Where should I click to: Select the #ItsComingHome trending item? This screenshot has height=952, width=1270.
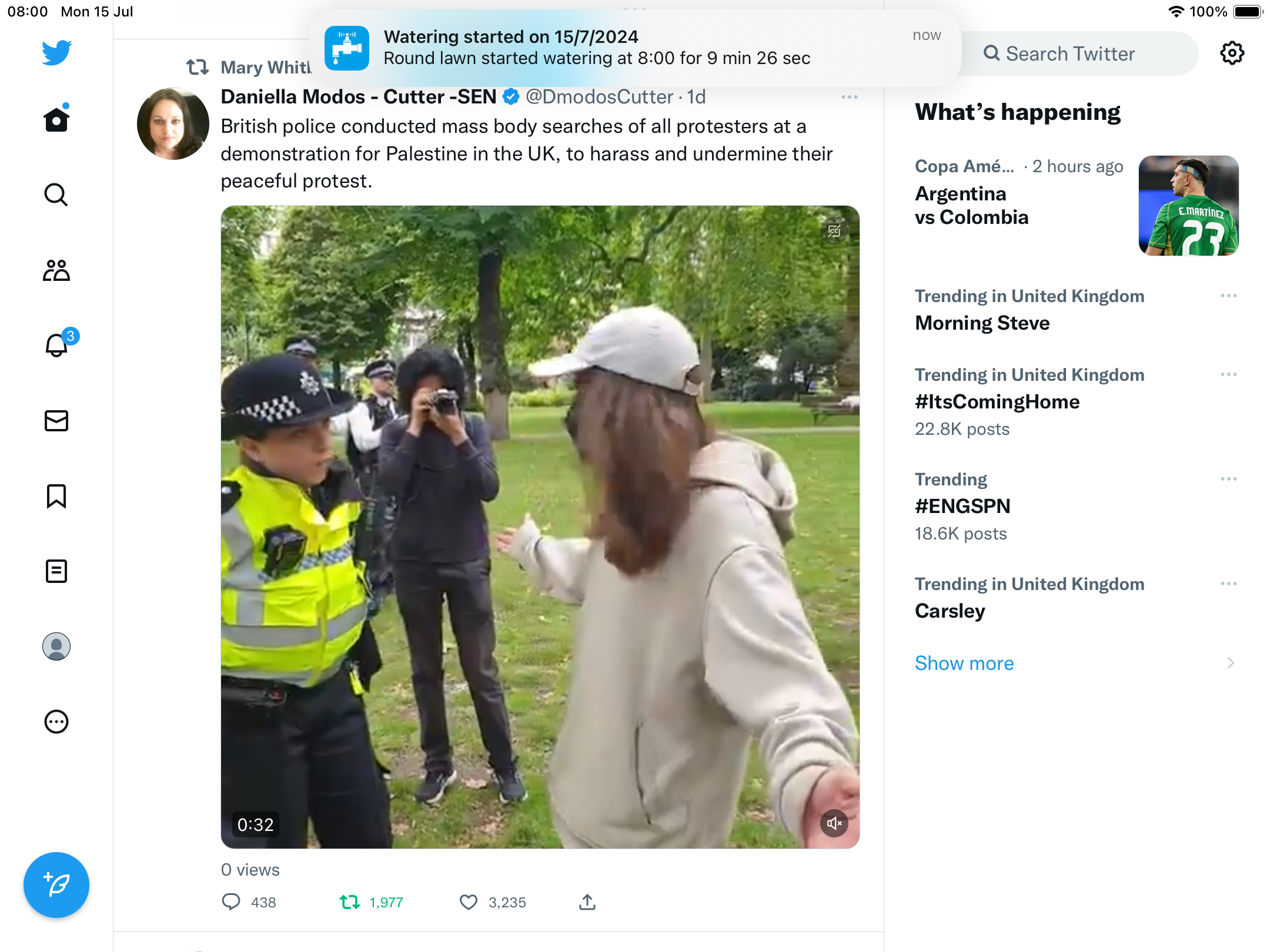pyautogui.click(x=997, y=402)
